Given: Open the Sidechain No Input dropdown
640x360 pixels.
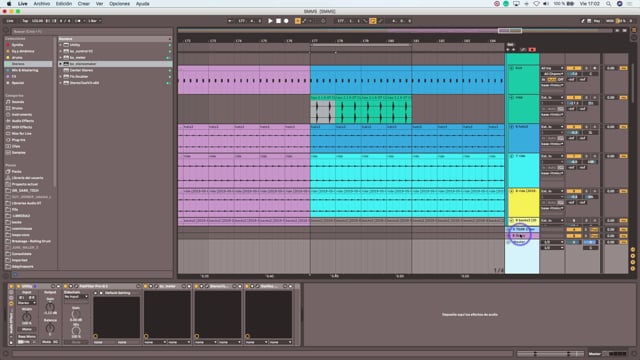Looking at the screenshot, I should click(76, 297).
